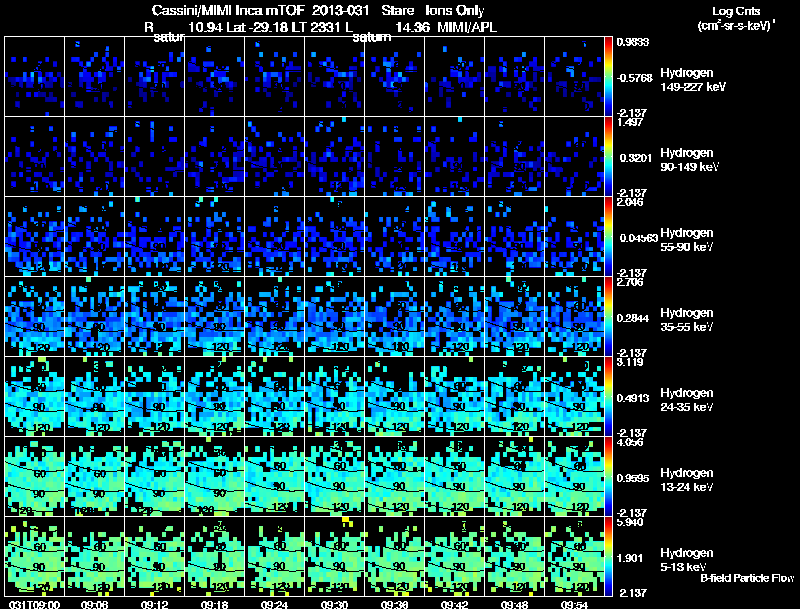The width and height of the screenshot is (800, 609).
Task: Click the 'Stare' word in the title
Action: pos(397,11)
